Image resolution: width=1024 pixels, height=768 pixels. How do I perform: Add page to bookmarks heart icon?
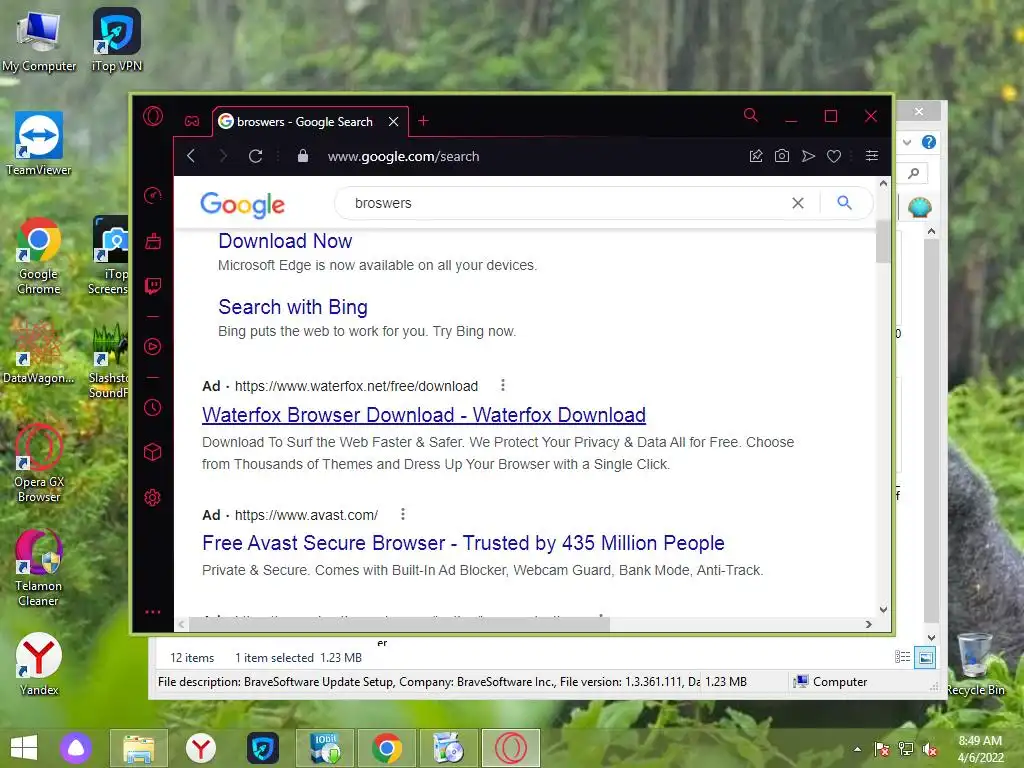[x=834, y=156]
